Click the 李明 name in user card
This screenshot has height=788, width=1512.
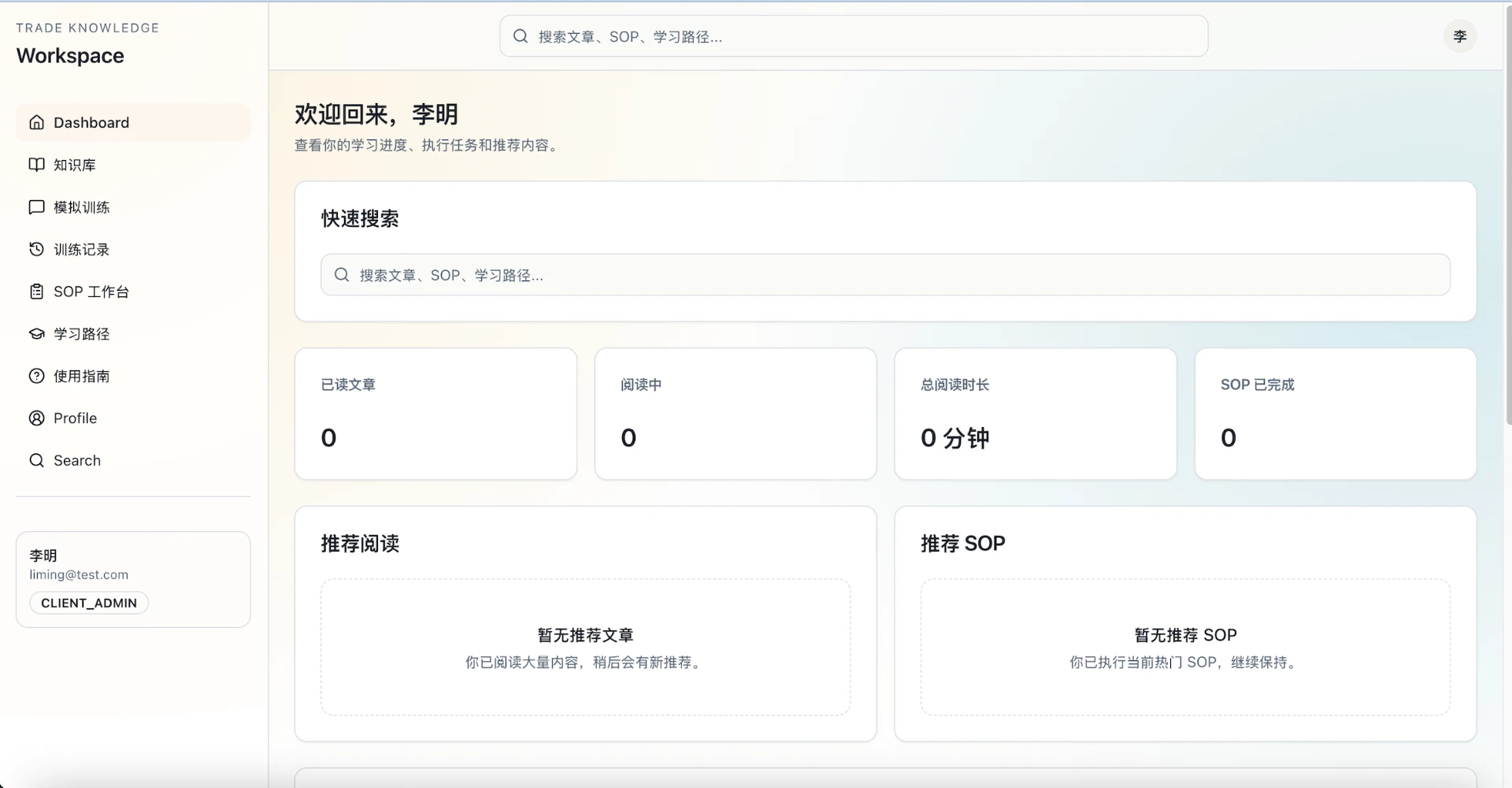pos(43,556)
